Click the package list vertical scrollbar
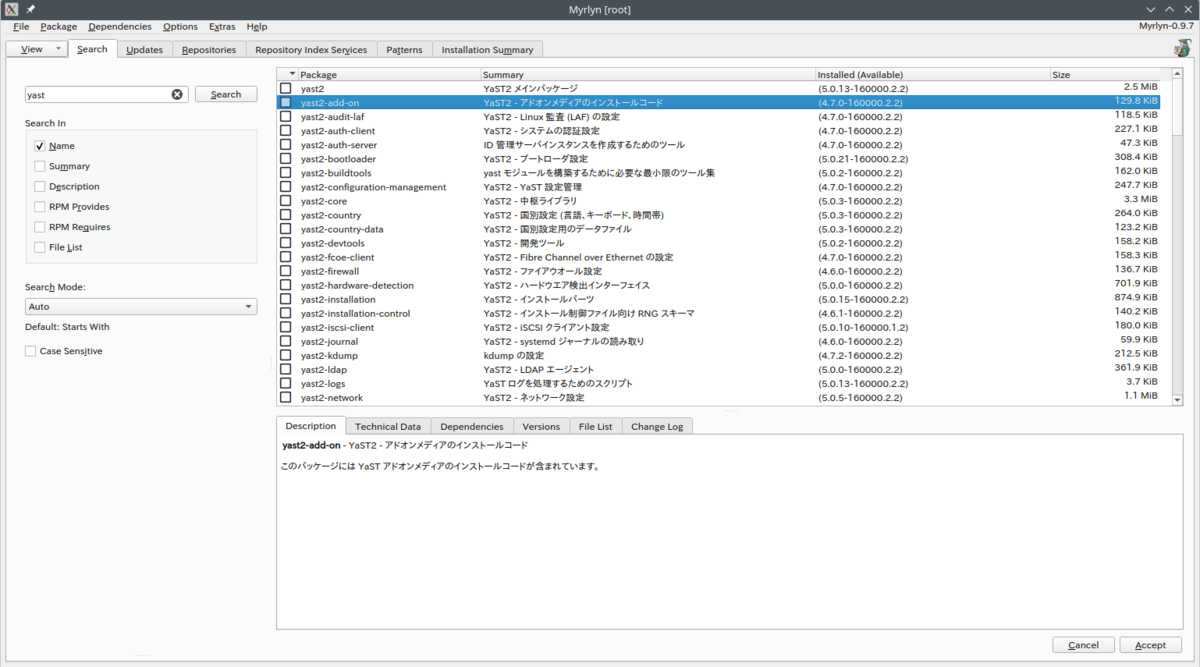1200x667 pixels. point(1176,235)
